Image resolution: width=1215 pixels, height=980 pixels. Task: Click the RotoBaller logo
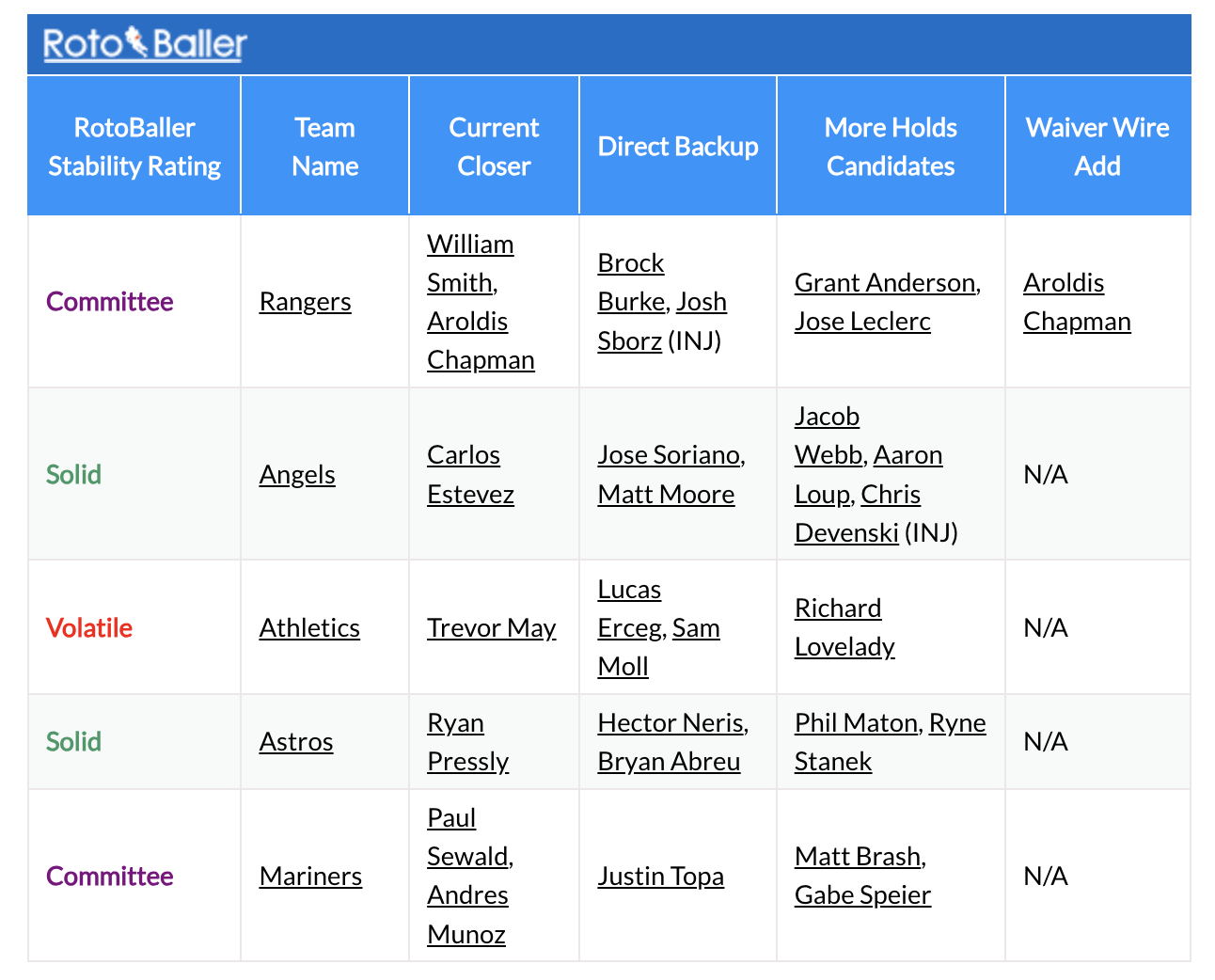tap(145, 43)
